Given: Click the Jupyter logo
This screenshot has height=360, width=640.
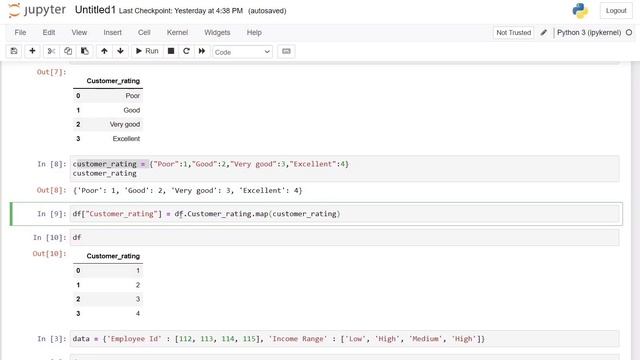Looking at the screenshot, I should click(37, 10).
